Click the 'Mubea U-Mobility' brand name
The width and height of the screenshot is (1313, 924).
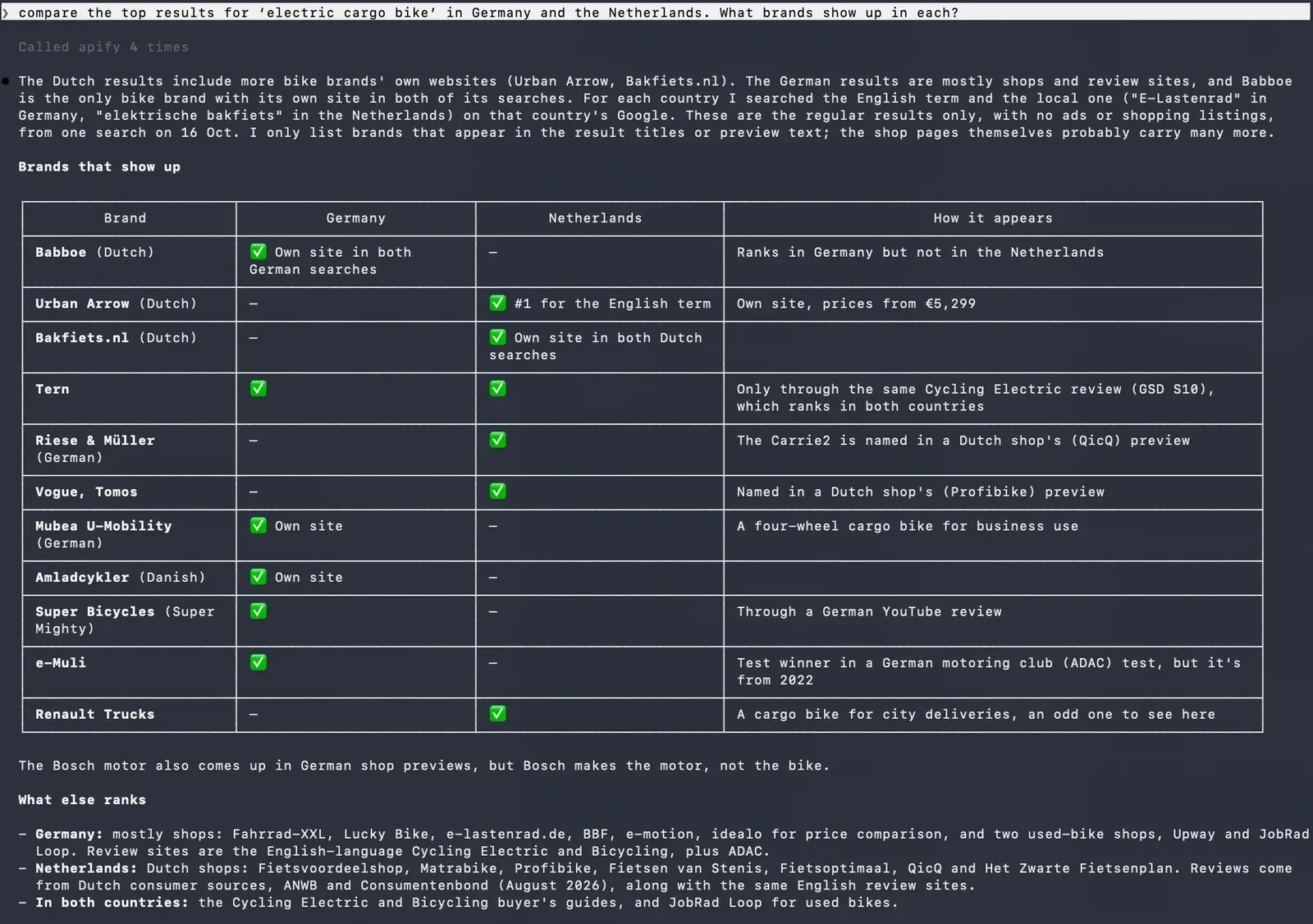point(103,526)
